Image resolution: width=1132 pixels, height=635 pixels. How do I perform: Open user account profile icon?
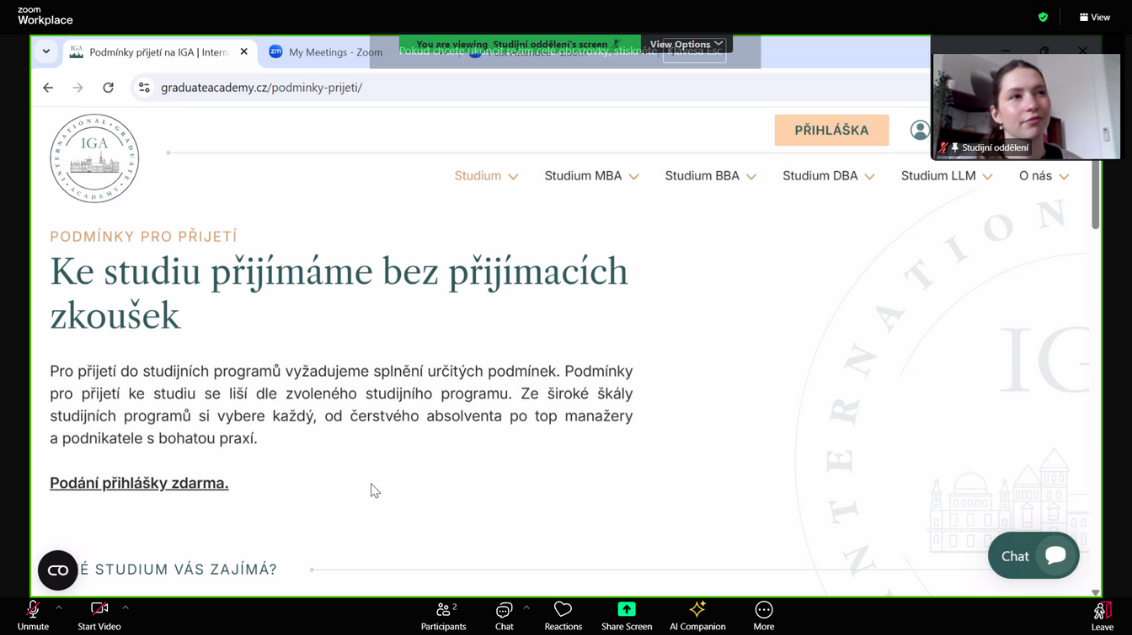(919, 130)
